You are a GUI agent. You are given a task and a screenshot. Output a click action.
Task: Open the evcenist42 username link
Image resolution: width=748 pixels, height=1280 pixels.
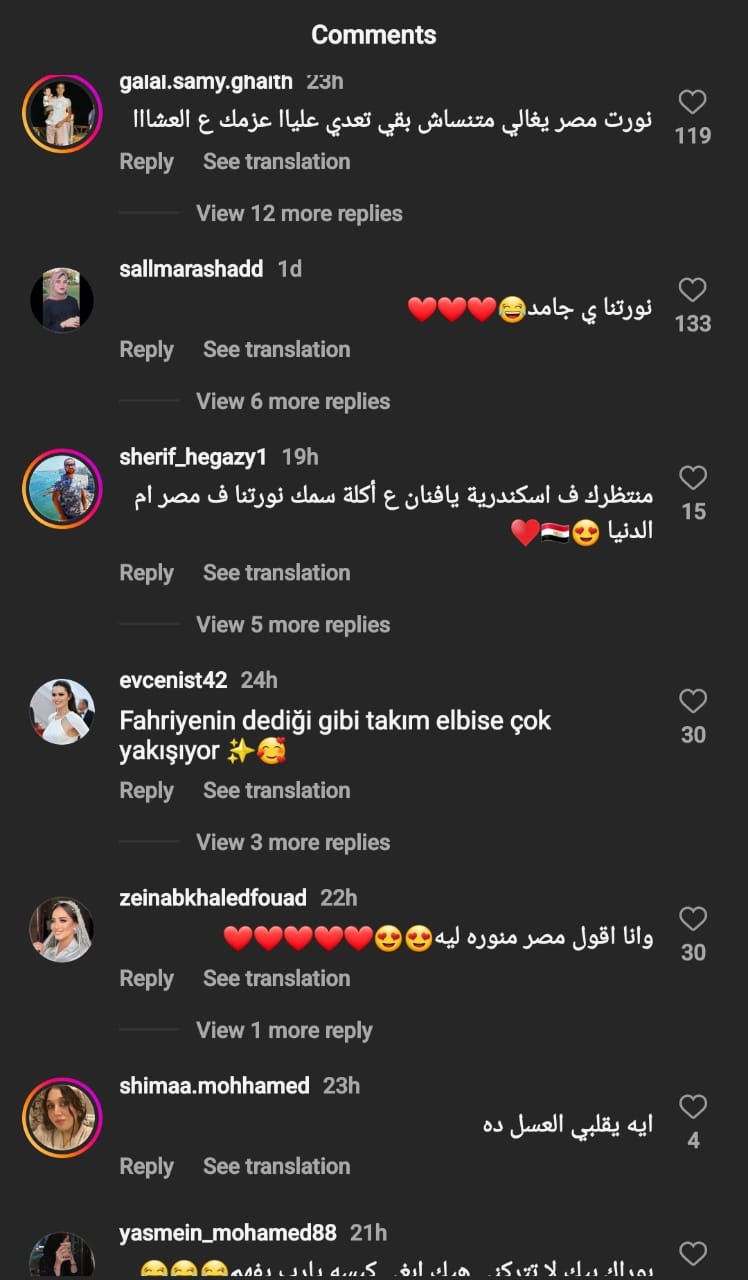(x=173, y=680)
